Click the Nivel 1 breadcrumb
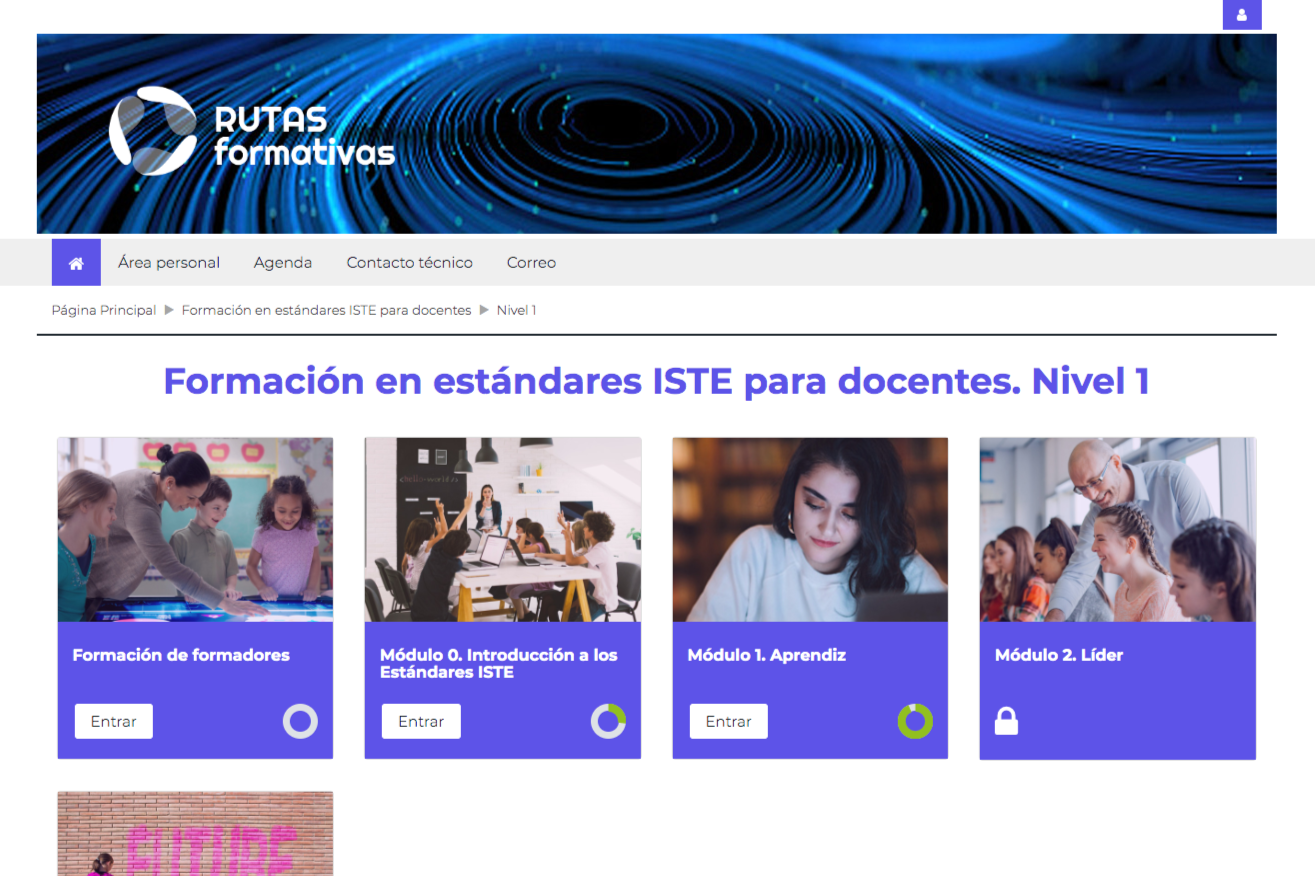The width and height of the screenshot is (1315, 876). (516, 311)
